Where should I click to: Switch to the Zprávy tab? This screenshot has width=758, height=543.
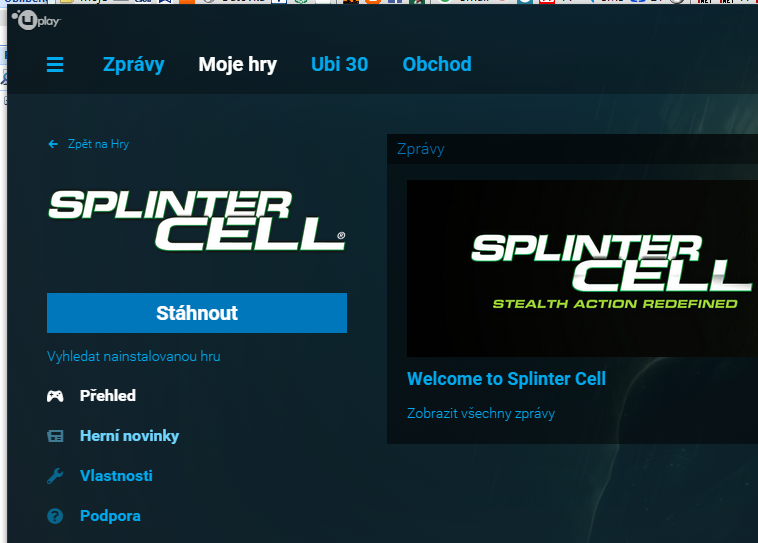133,65
